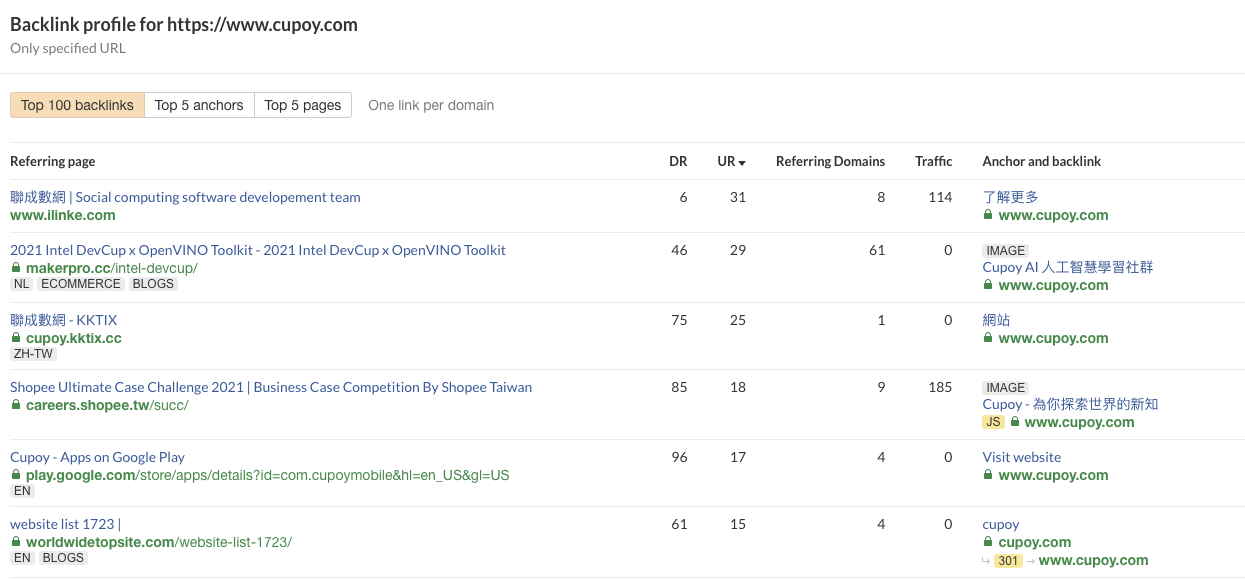This screenshot has width=1245, height=580.
Task: Switch to the Top 100 backlinks tab
Action: coord(77,105)
